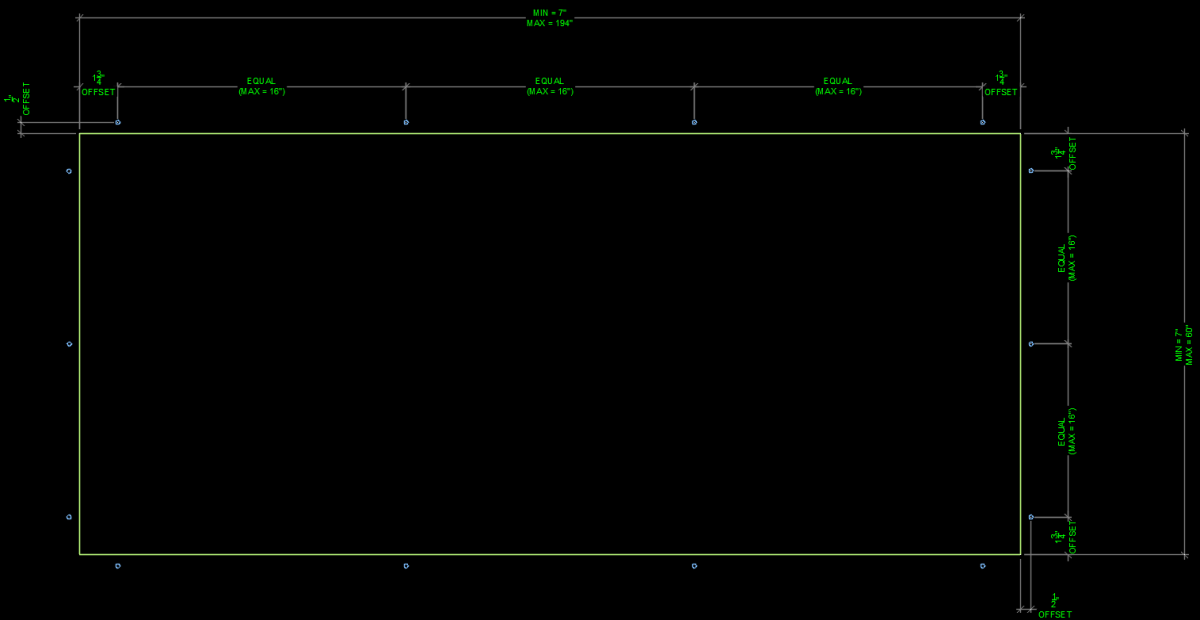The width and height of the screenshot is (1200, 620).
Task: Select the upper hole marker on the left side
Action: [x=69, y=171]
